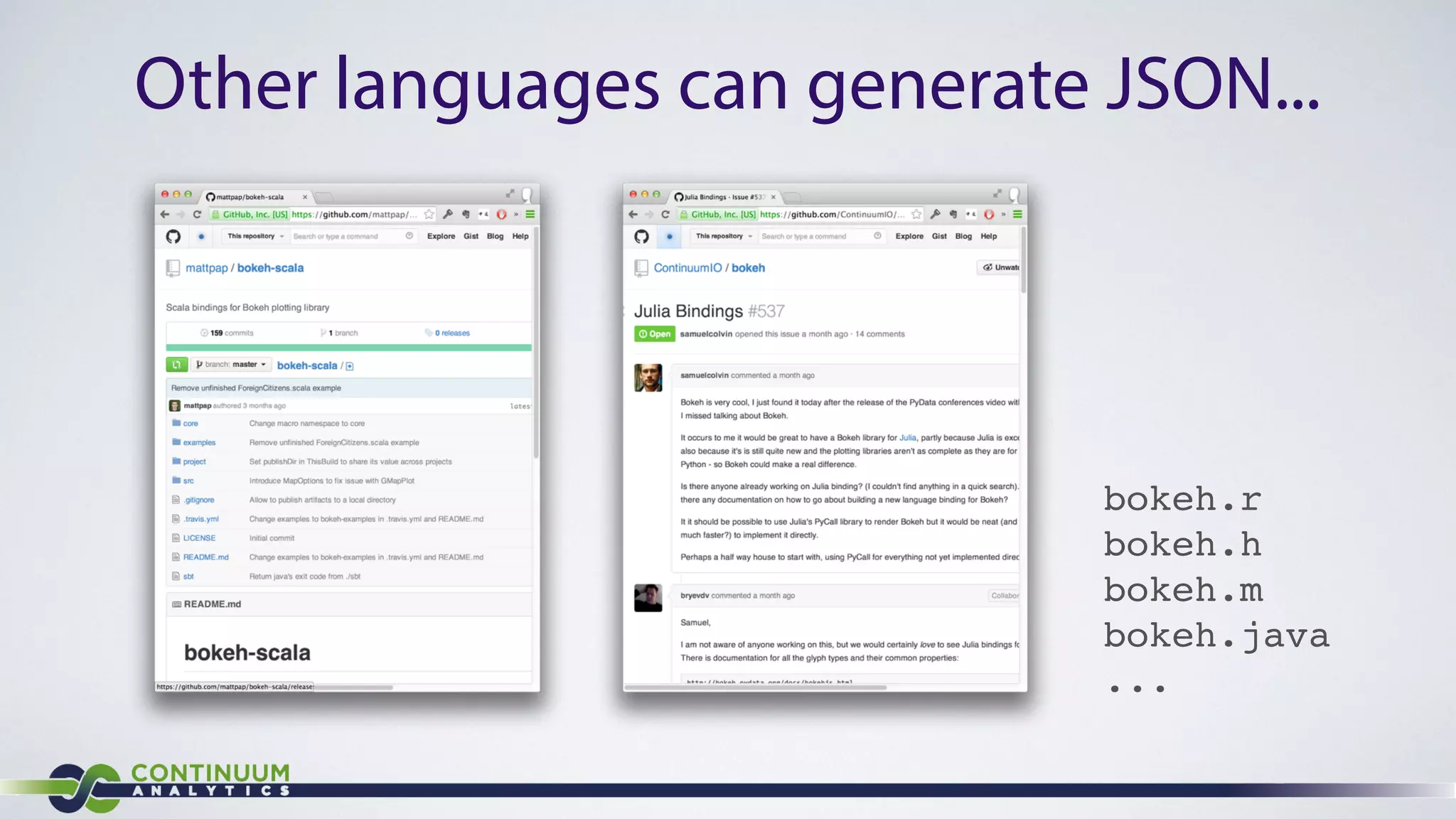Click the notifications dot in the bokeh-scala window
Image resolution: width=1456 pixels, height=819 pixels.
(x=201, y=237)
